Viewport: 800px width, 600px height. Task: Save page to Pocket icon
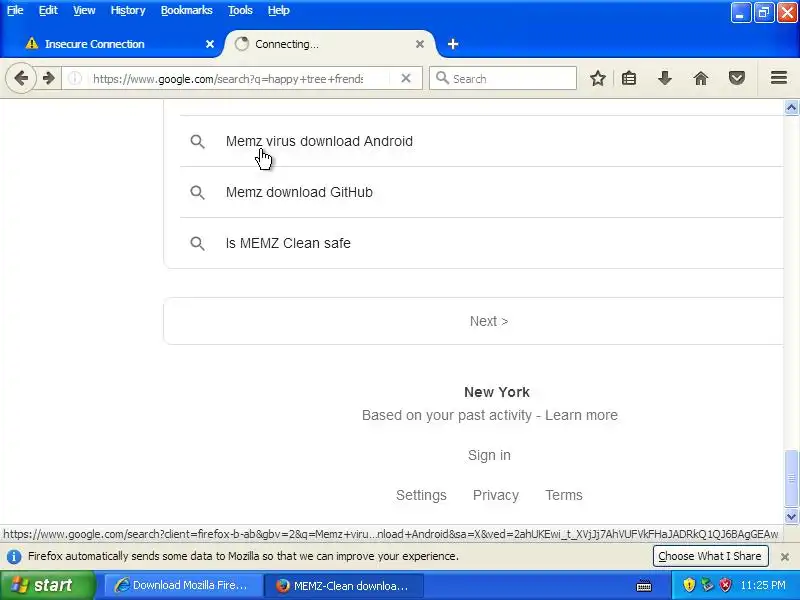(x=736, y=78)
